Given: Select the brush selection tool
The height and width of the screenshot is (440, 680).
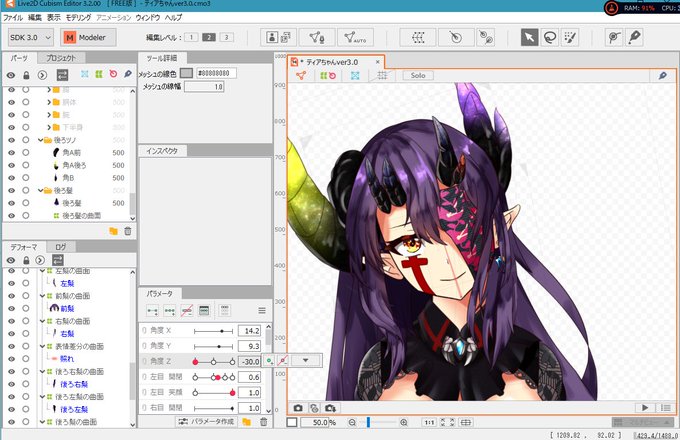Looking at the screenshot, I should point(570,38).
